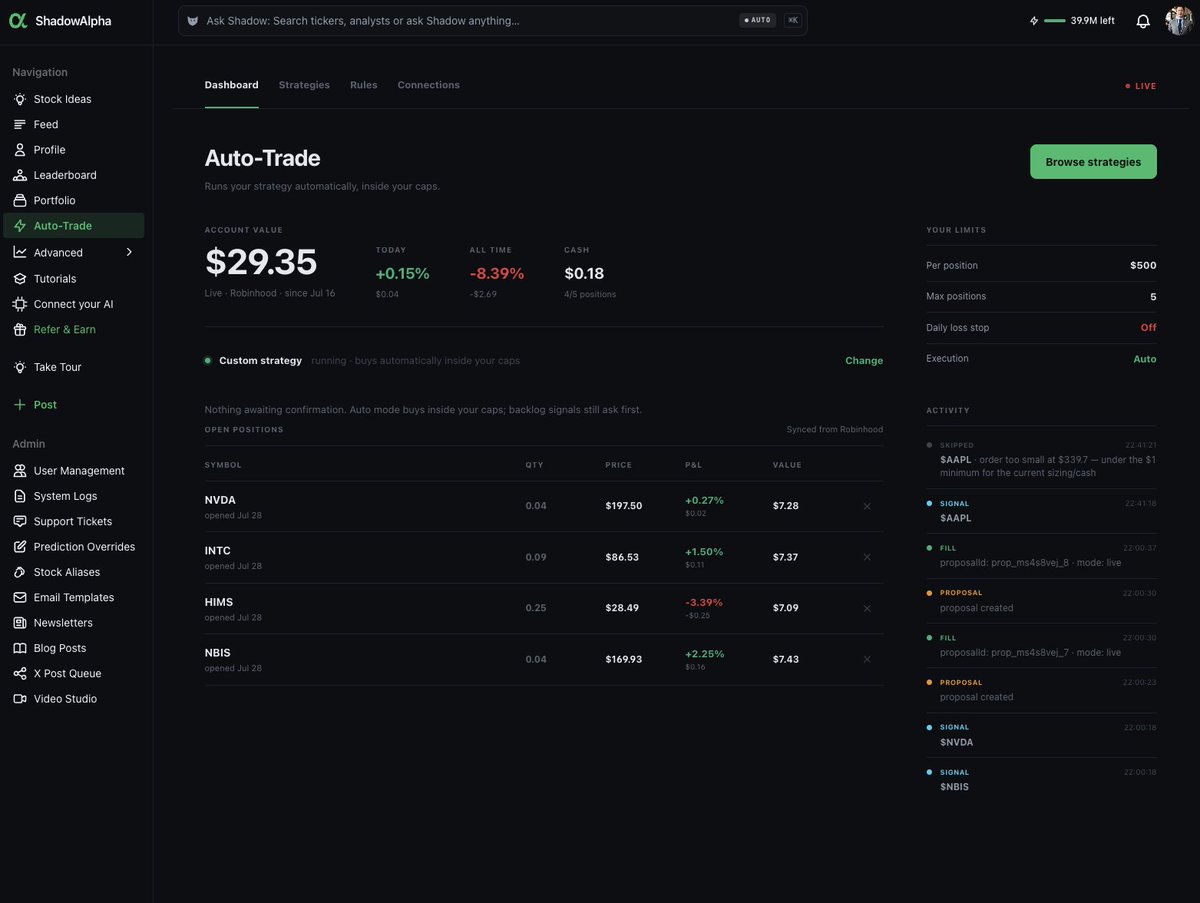The image size is (1200, 903).
Task: Click Connect your AI chip icon
Action: [x=20, y=304]
